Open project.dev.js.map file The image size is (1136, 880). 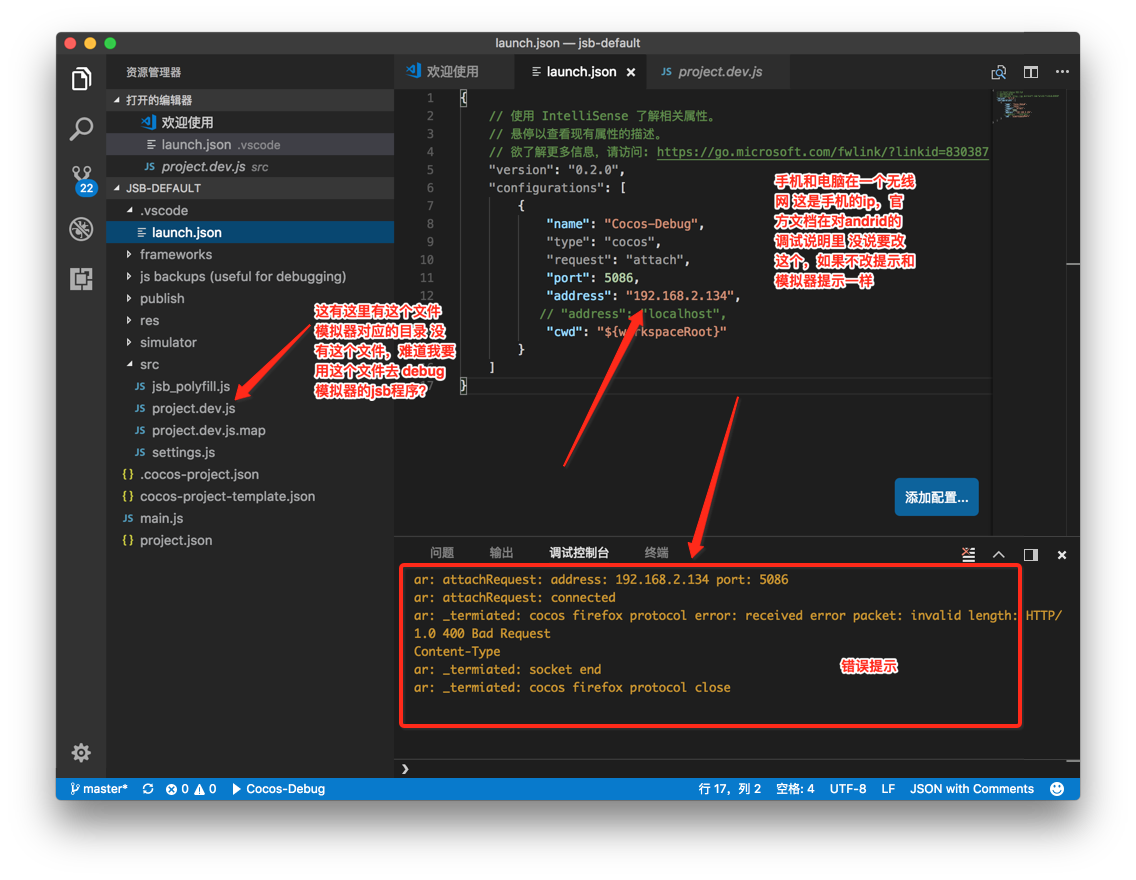(x=250, y=430)
